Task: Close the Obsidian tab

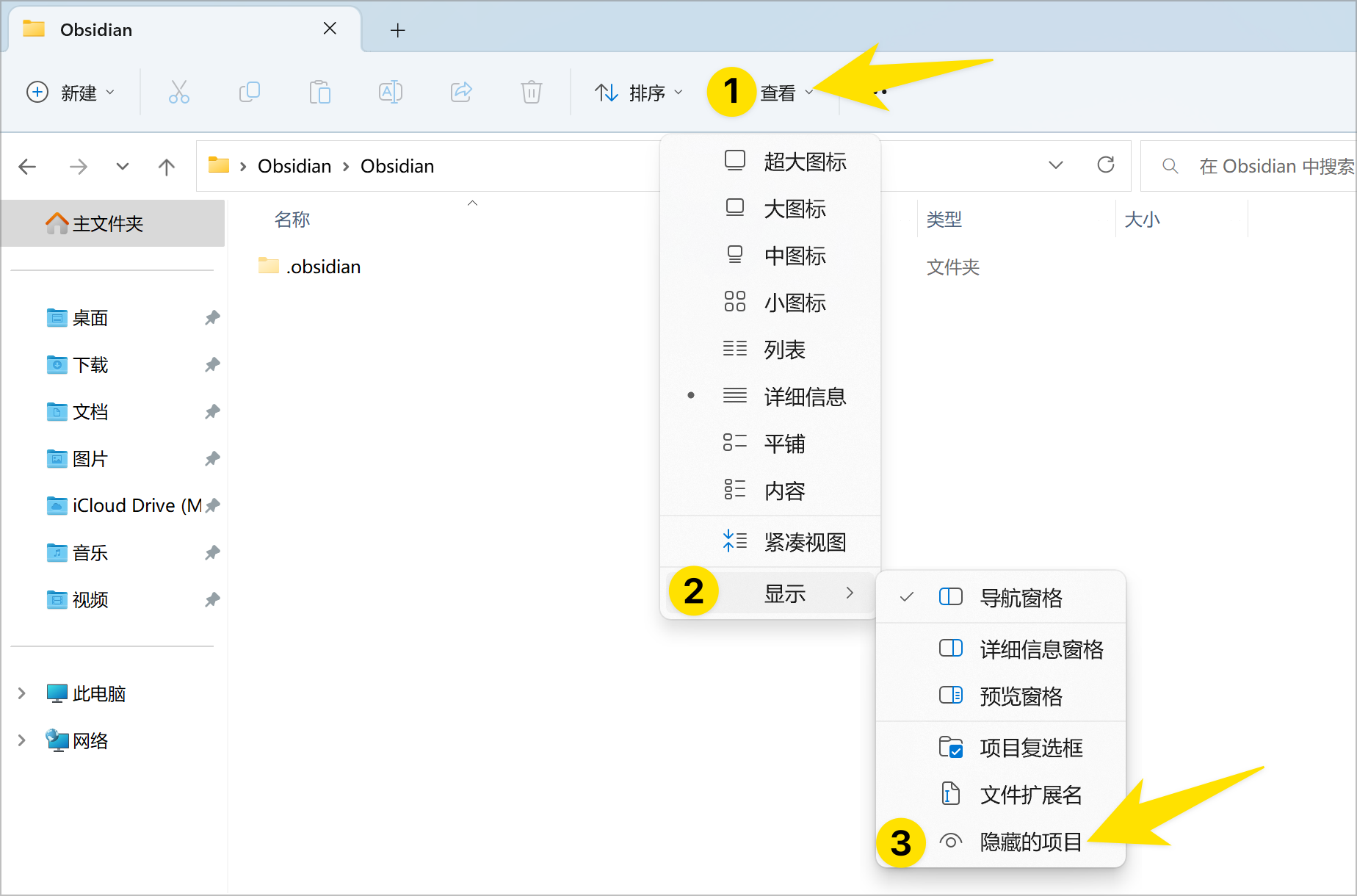Action: [x=330, y=29]
